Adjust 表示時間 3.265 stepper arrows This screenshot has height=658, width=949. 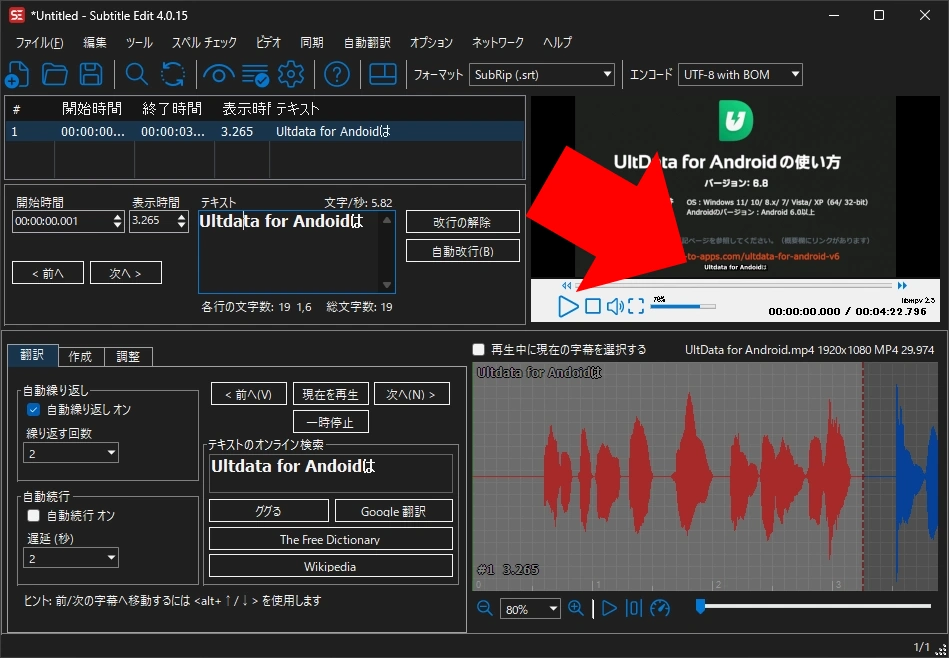tap(182, 221)
